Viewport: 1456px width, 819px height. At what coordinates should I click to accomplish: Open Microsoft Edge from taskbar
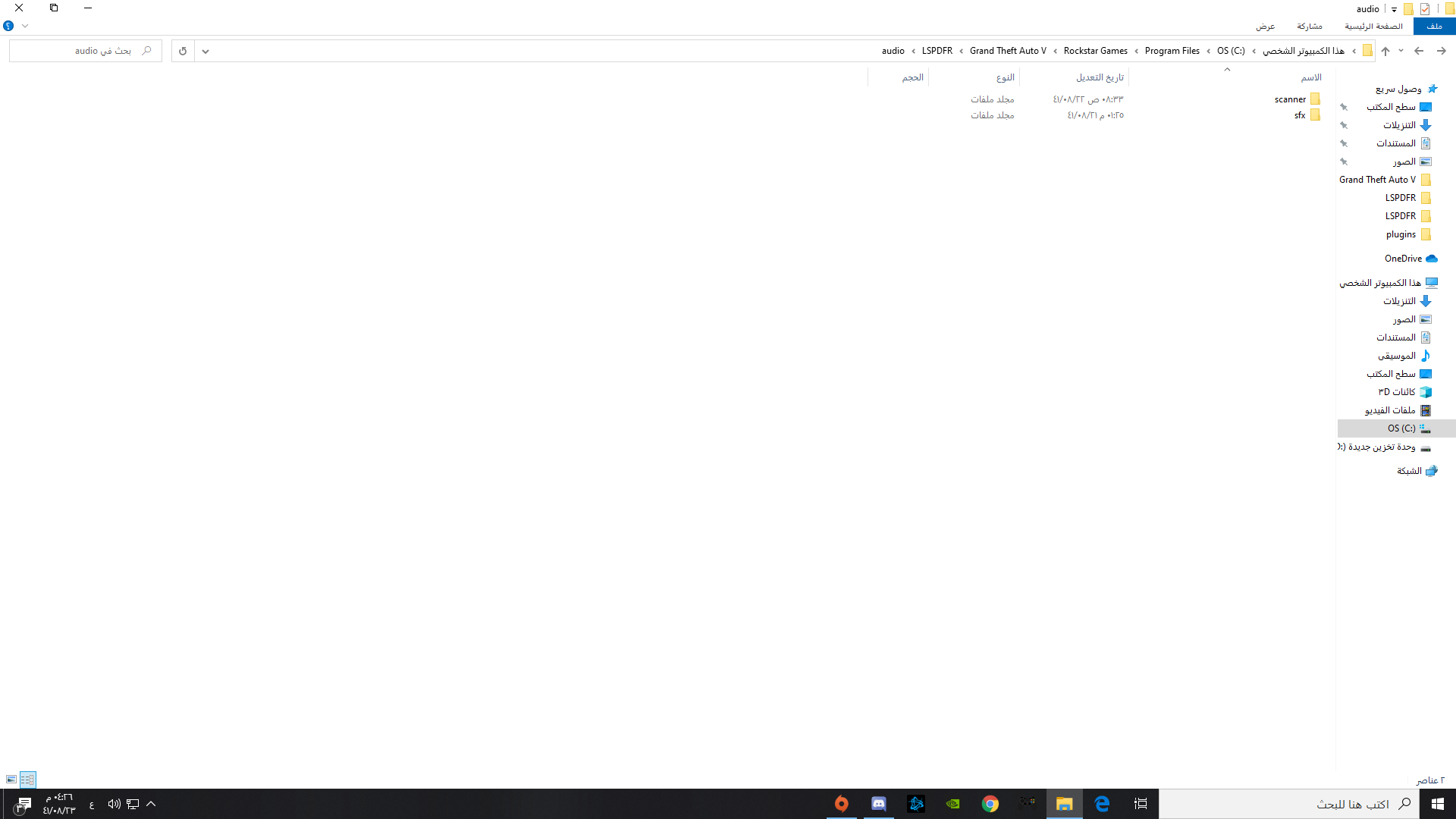(x=1102, y=804)
